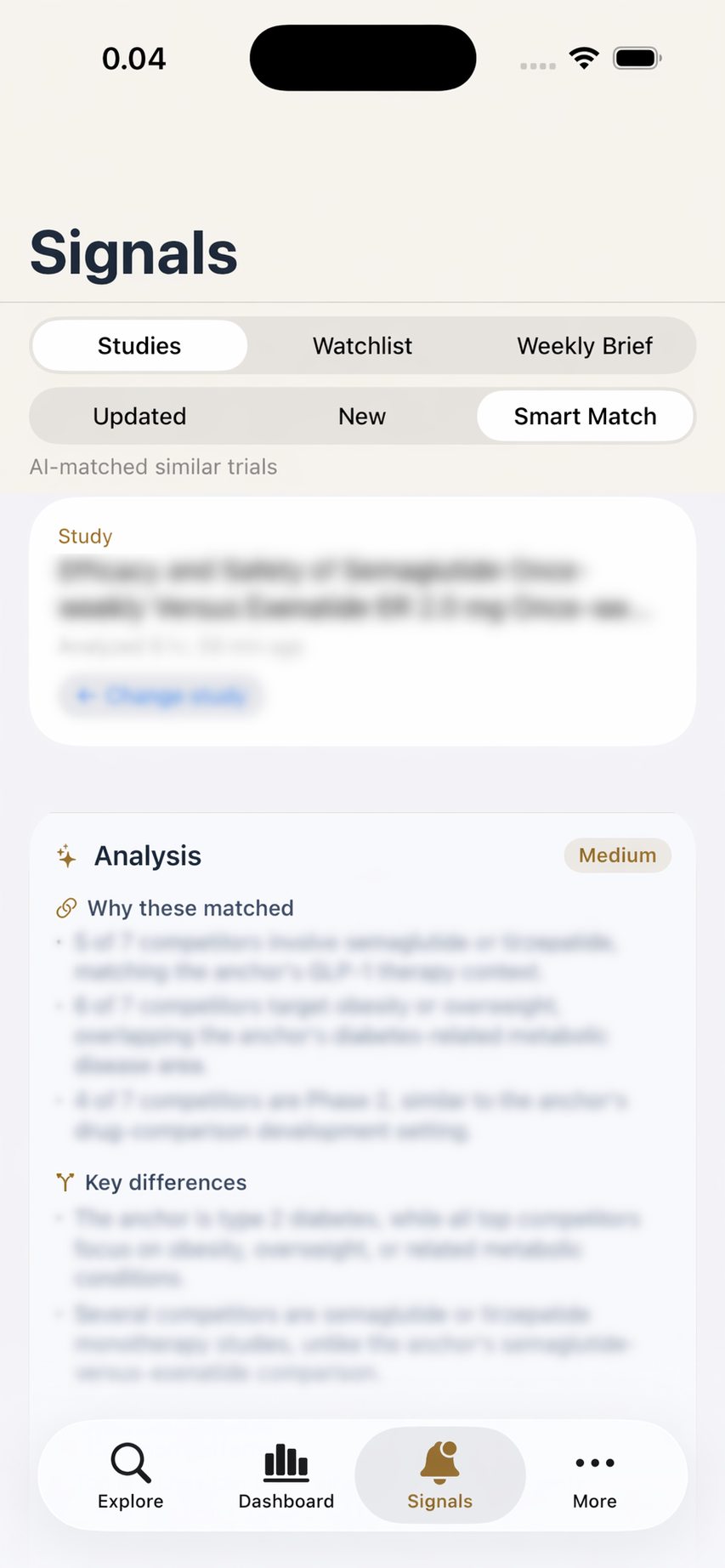This screenshot has width=725, height=1568.
Task: Tap the Medium confidence badge
Action: point(618,855)
